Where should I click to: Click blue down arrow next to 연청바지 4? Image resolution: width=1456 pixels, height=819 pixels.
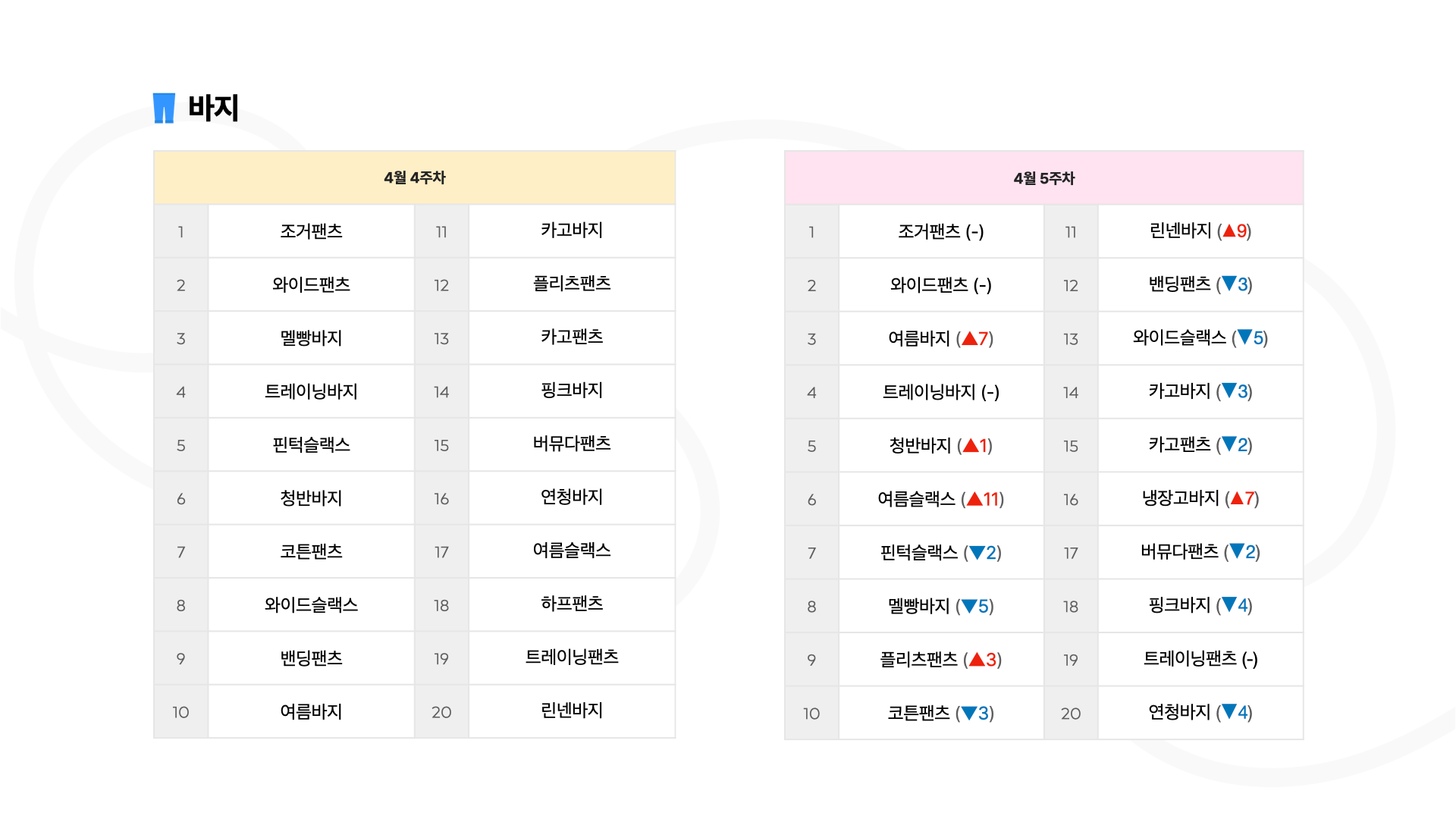pyautogui.click(x=1229, y=711)
